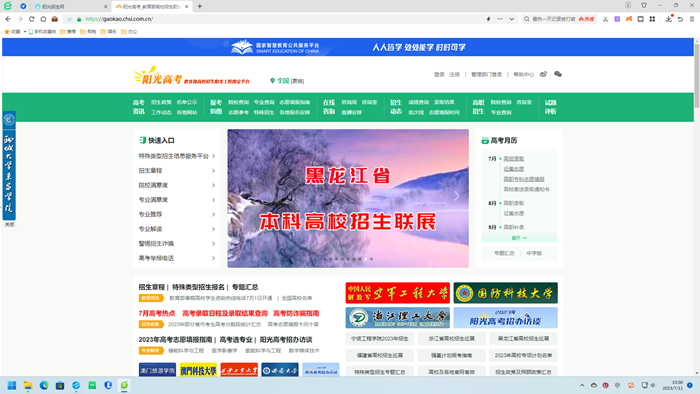This screenshot has height=394, width=700.
Task: Click the Weibo icon in page header
Action: pos(543,74)
